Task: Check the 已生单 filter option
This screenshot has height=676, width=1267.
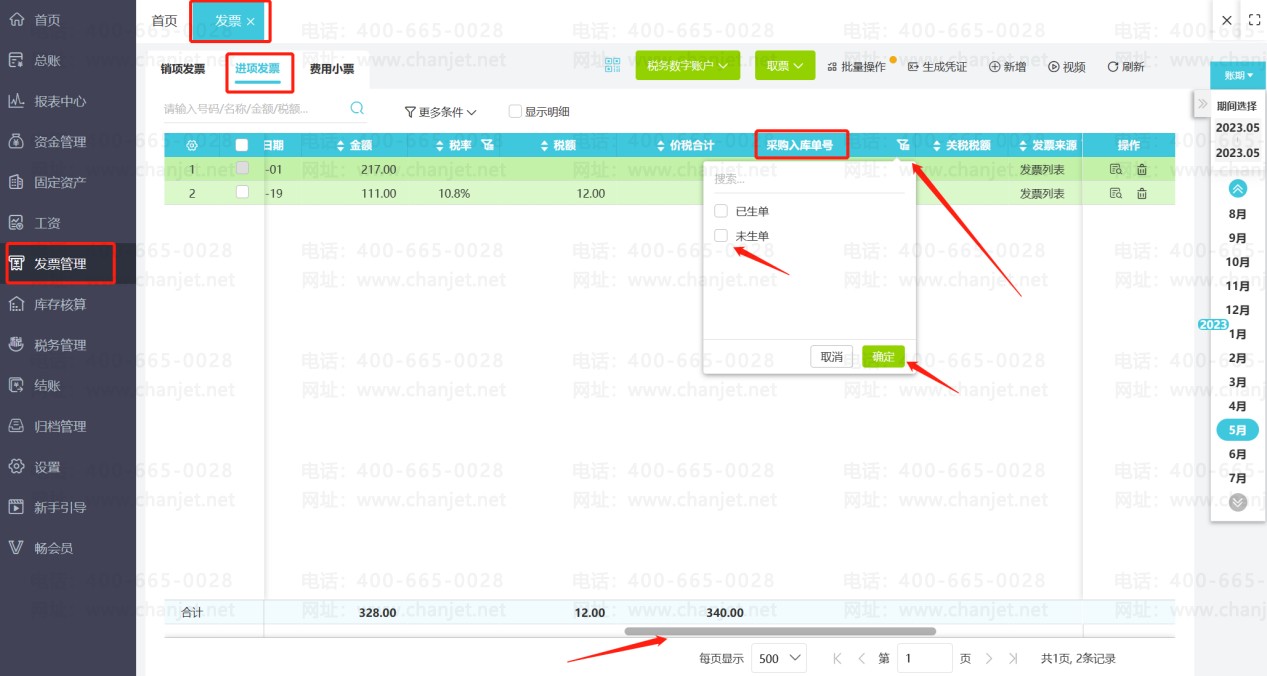Action: (720, 211)
